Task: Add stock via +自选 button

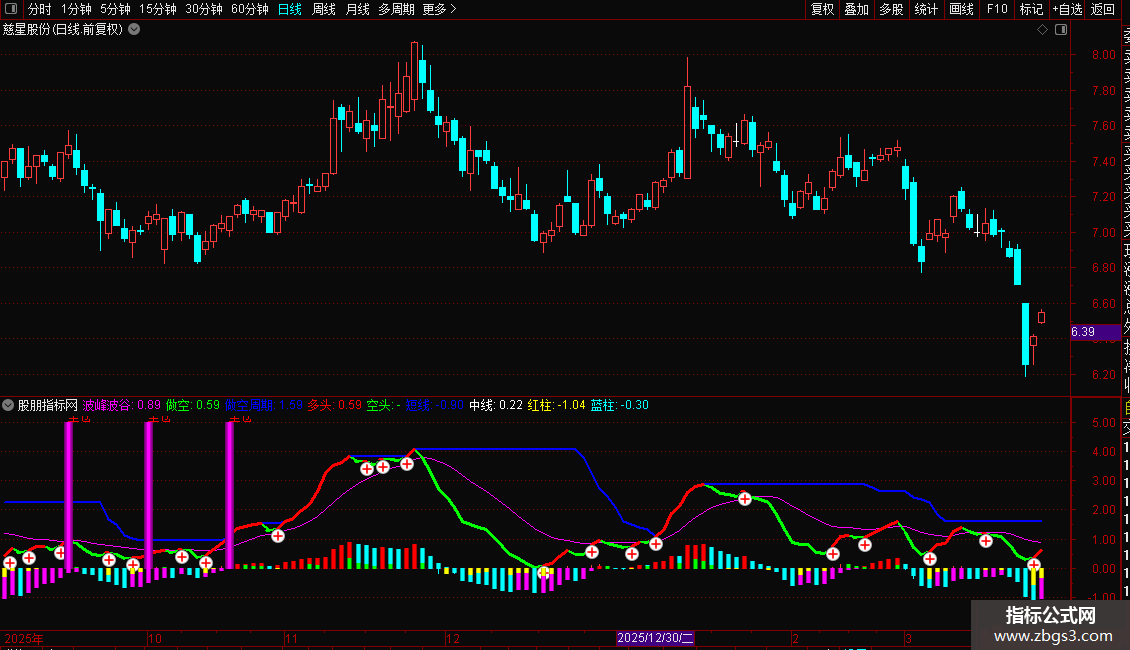Action: pos(1067,9)
